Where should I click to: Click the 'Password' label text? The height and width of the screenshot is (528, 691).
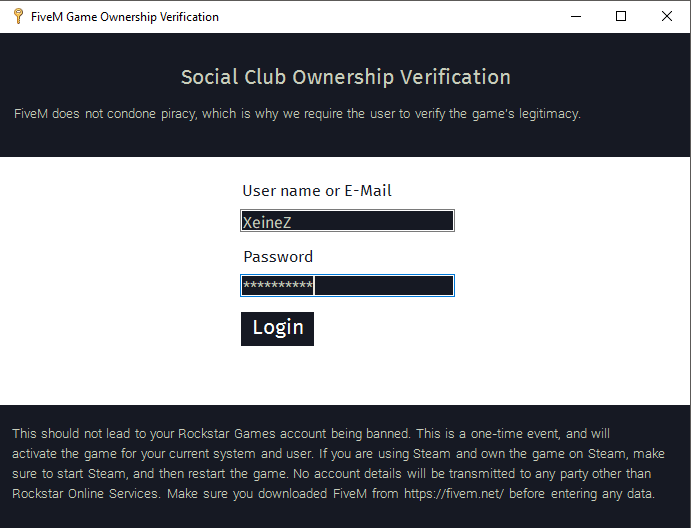278,257
